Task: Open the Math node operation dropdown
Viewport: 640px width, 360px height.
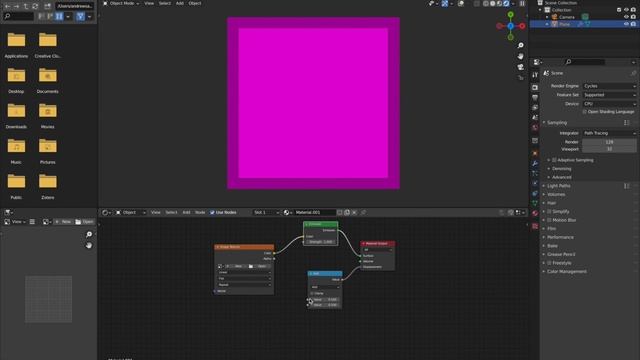Action: click(325, 287)
